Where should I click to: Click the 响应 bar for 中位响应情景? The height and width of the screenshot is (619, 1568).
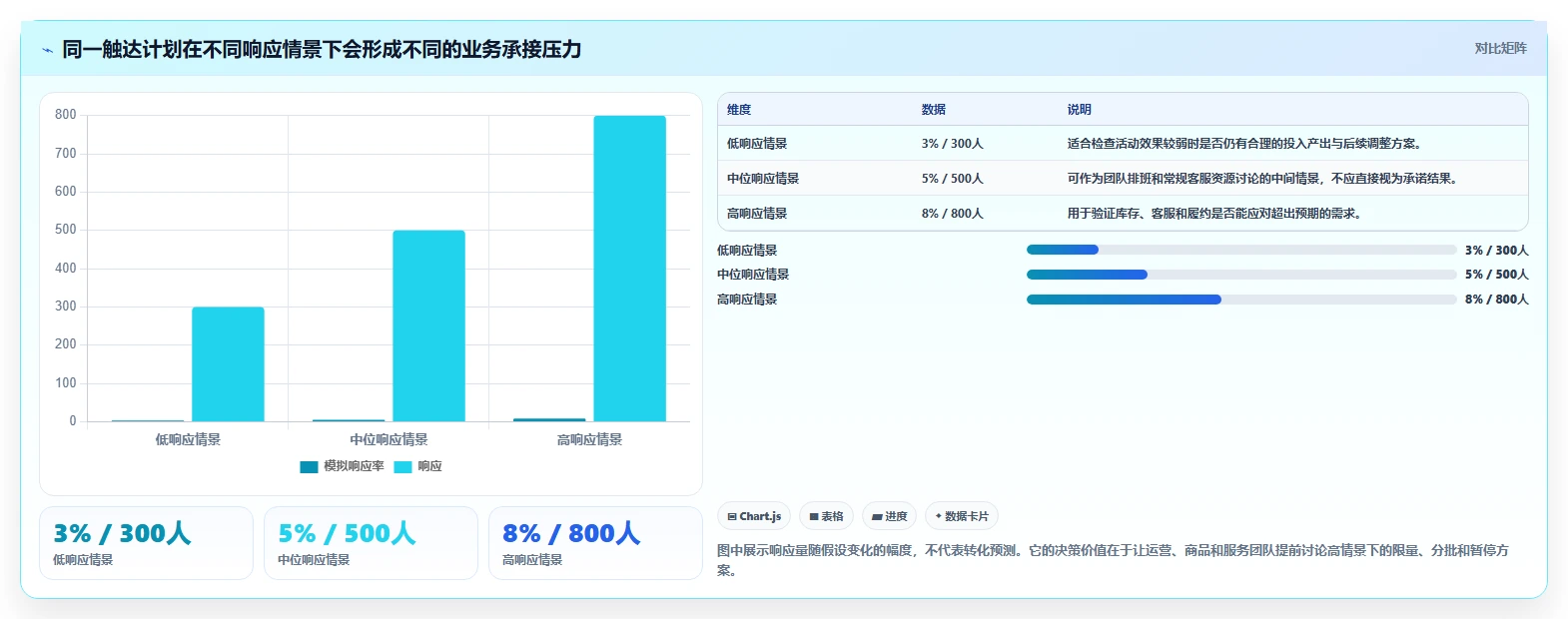click(428, 325)
